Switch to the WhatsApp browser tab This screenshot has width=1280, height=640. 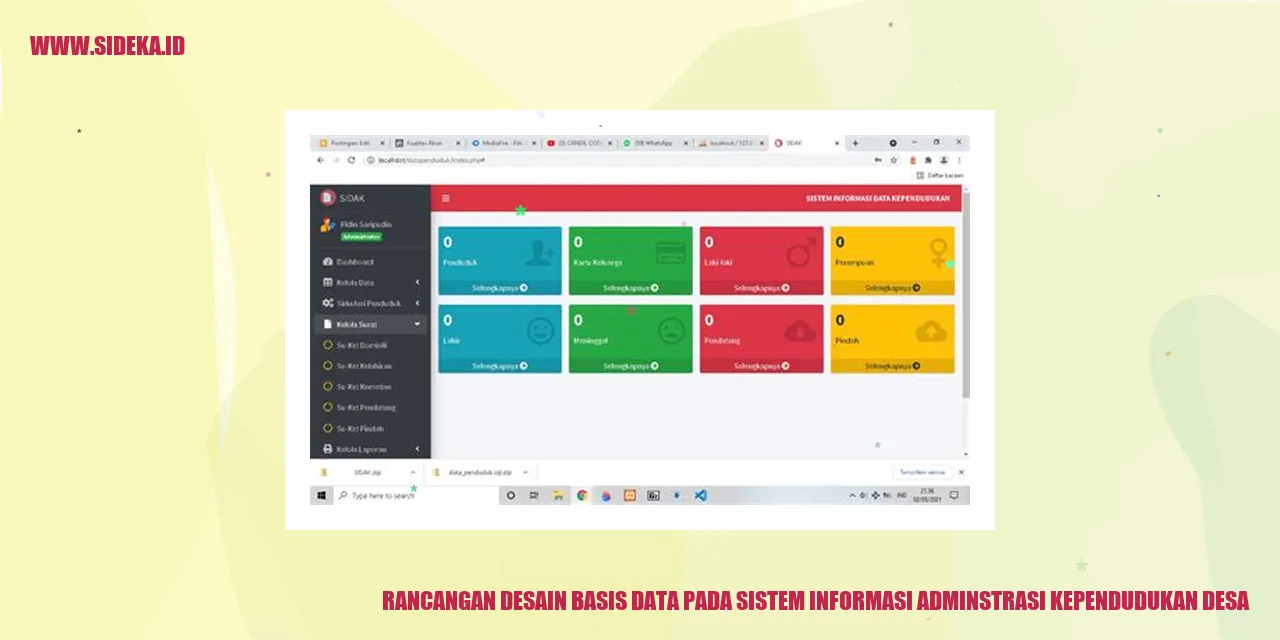pyautogui.click(x=654, y=143)
